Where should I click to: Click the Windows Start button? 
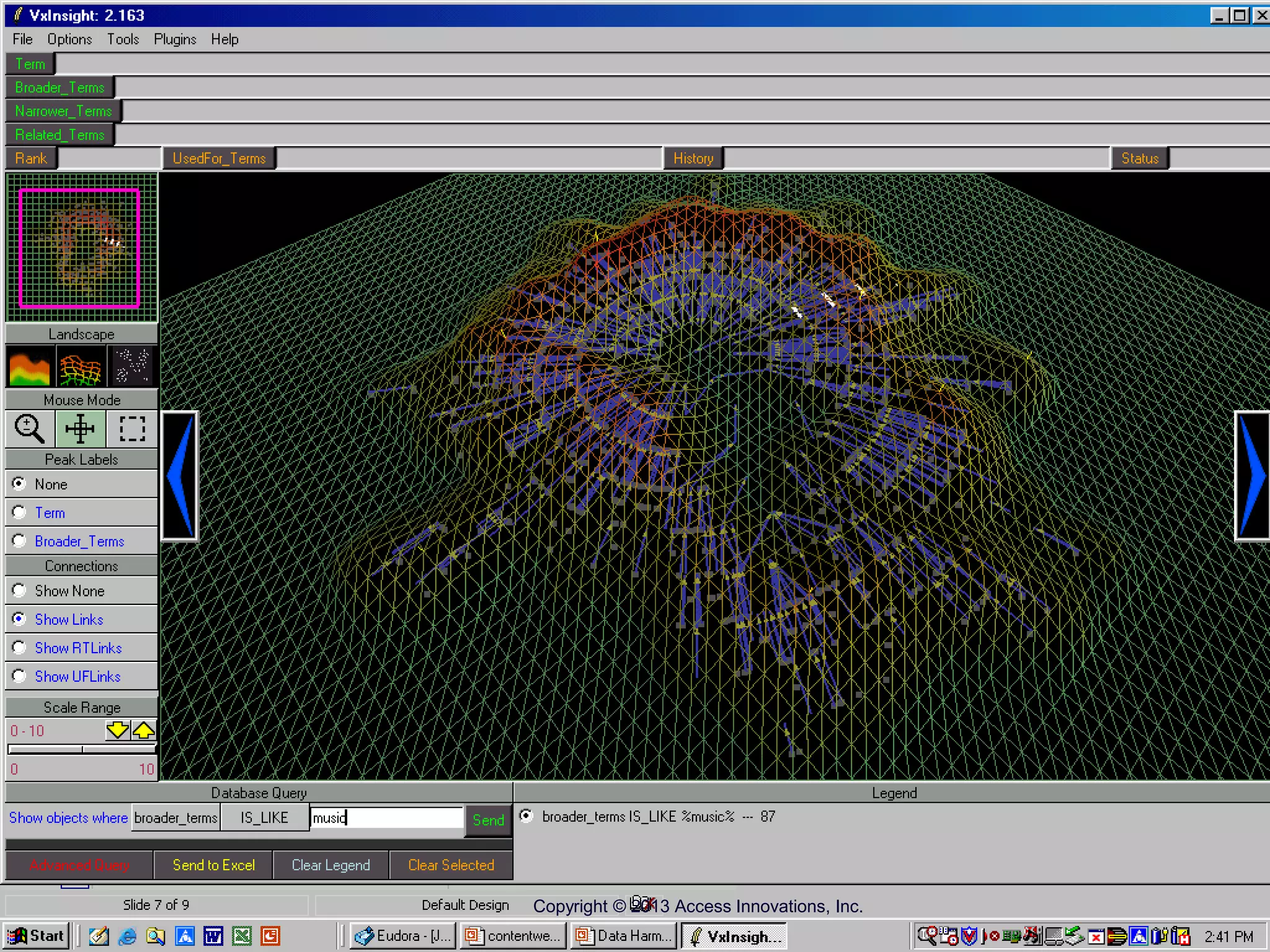tap(36, 936)
